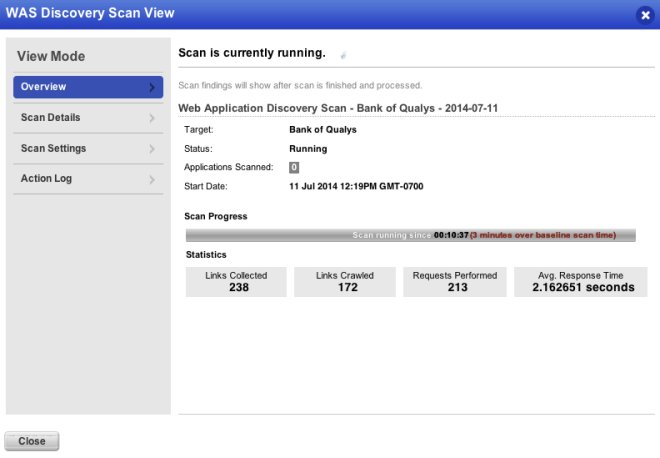Select the Overview view mode

[88, 87]
